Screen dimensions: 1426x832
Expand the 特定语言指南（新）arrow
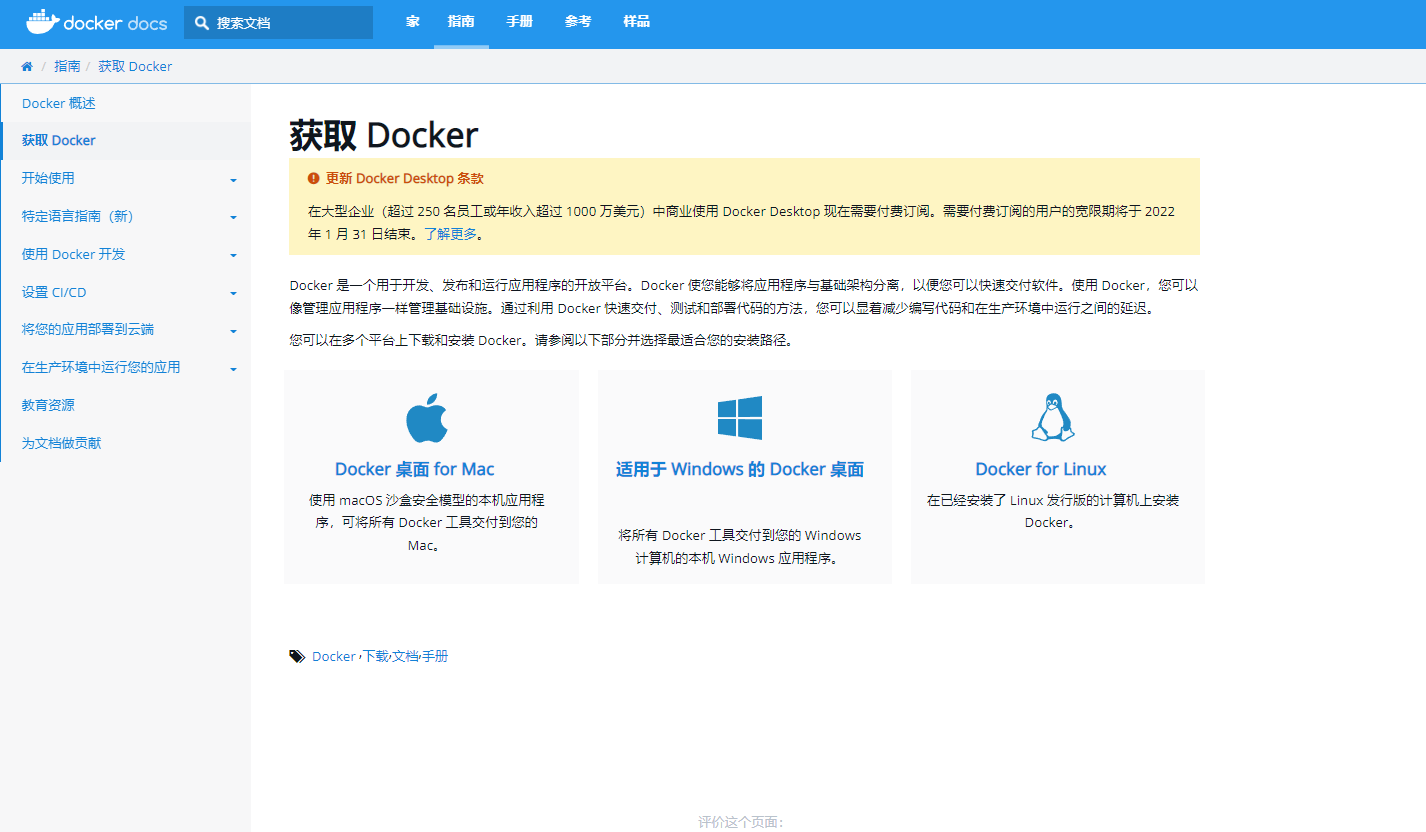coord(233,217)
